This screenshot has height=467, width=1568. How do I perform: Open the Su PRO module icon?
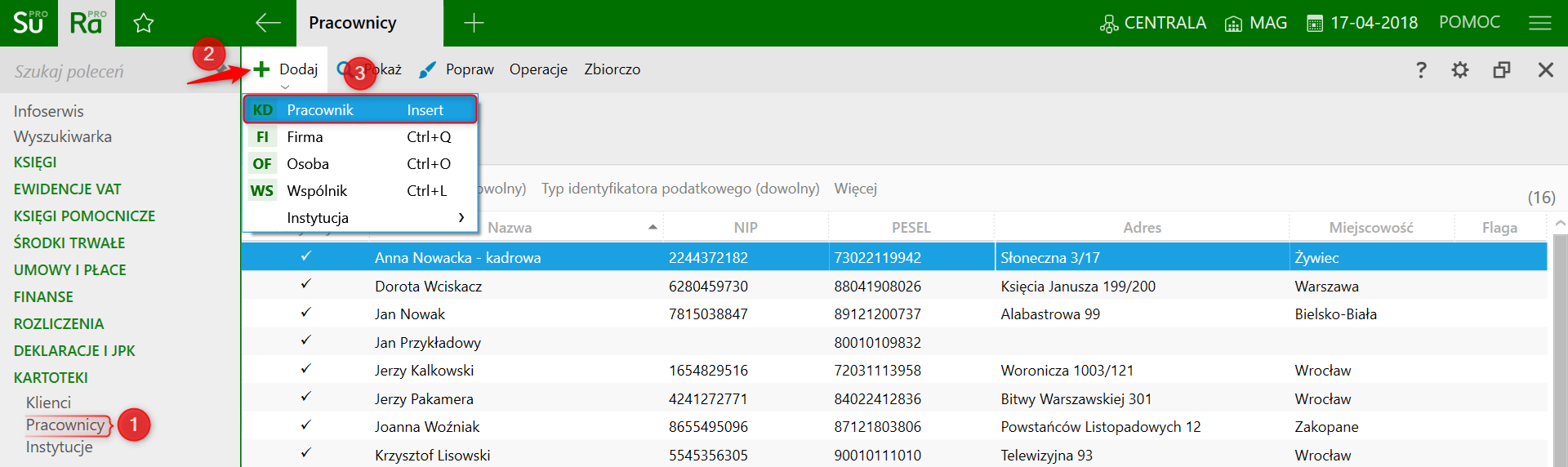29,23
